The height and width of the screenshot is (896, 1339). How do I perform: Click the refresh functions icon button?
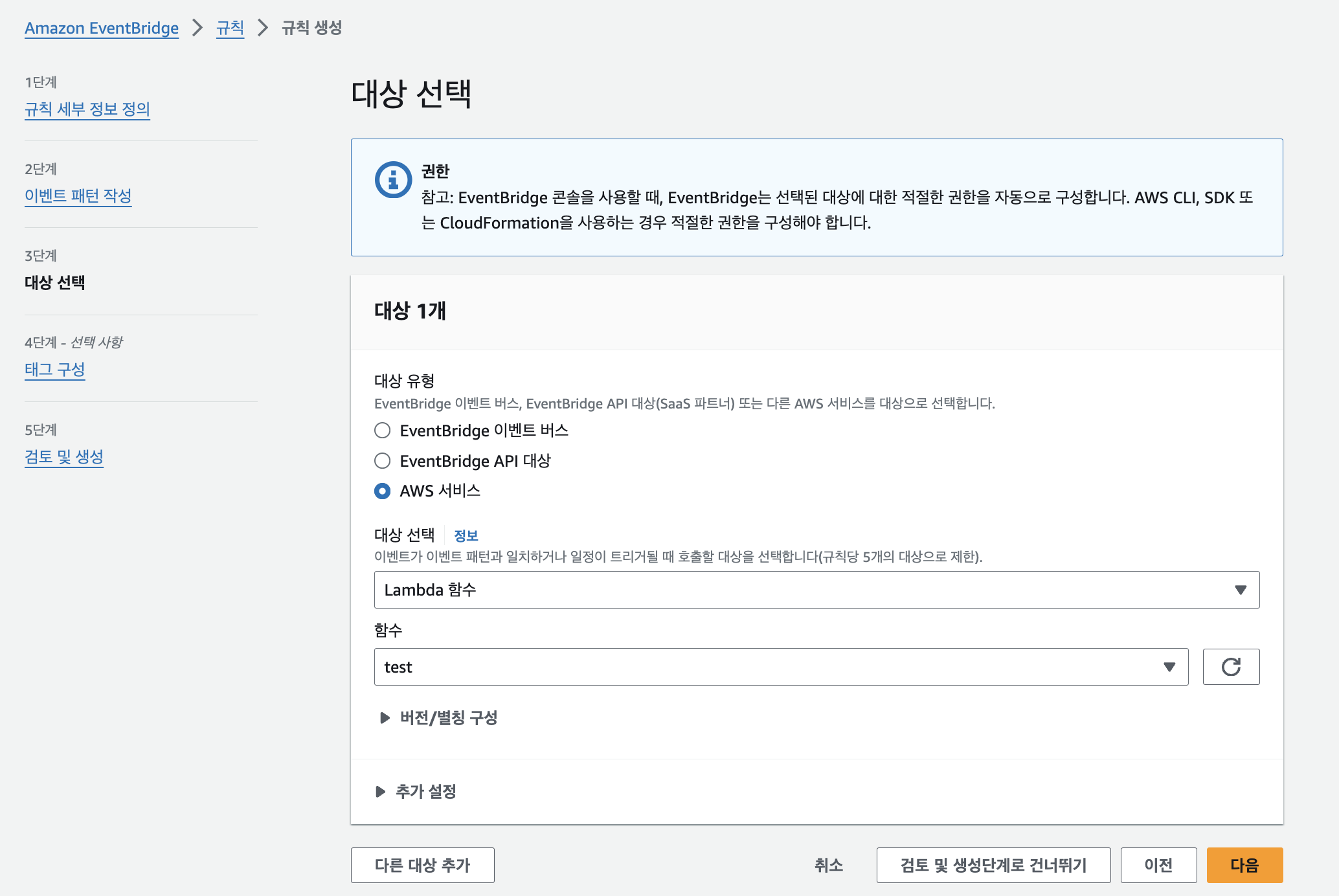coord(1231,667)
